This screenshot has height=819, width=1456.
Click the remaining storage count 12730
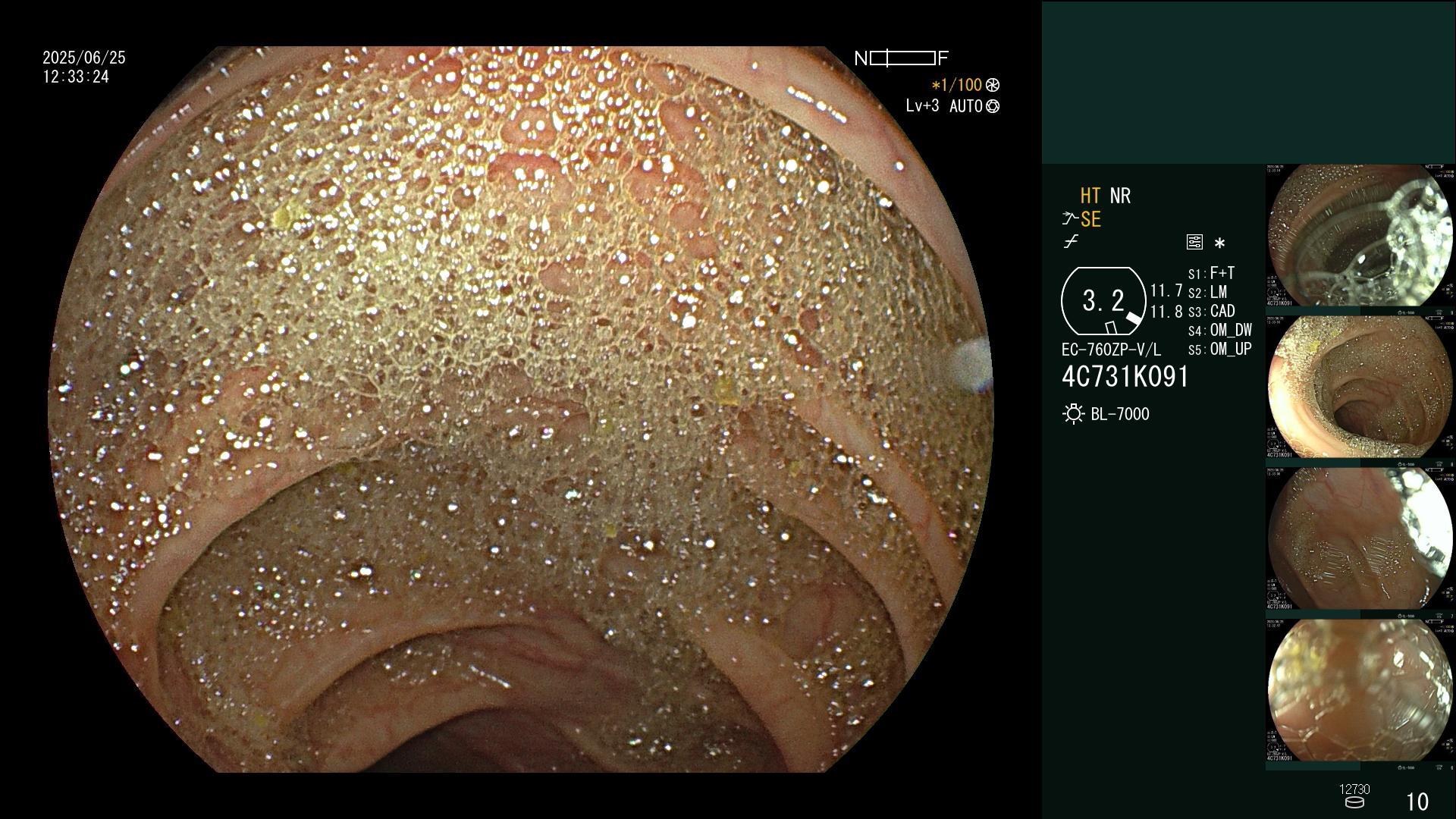tap(1354, 789)
